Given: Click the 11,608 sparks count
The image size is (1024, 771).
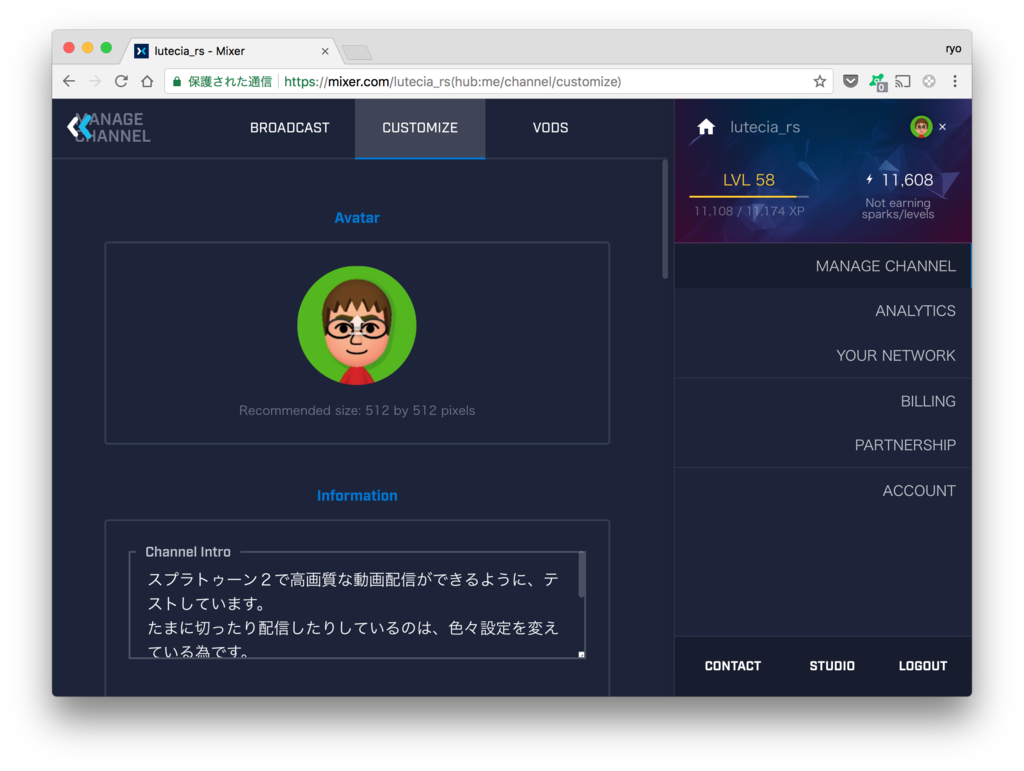Looking at the screenshot, I should point(907,180).
